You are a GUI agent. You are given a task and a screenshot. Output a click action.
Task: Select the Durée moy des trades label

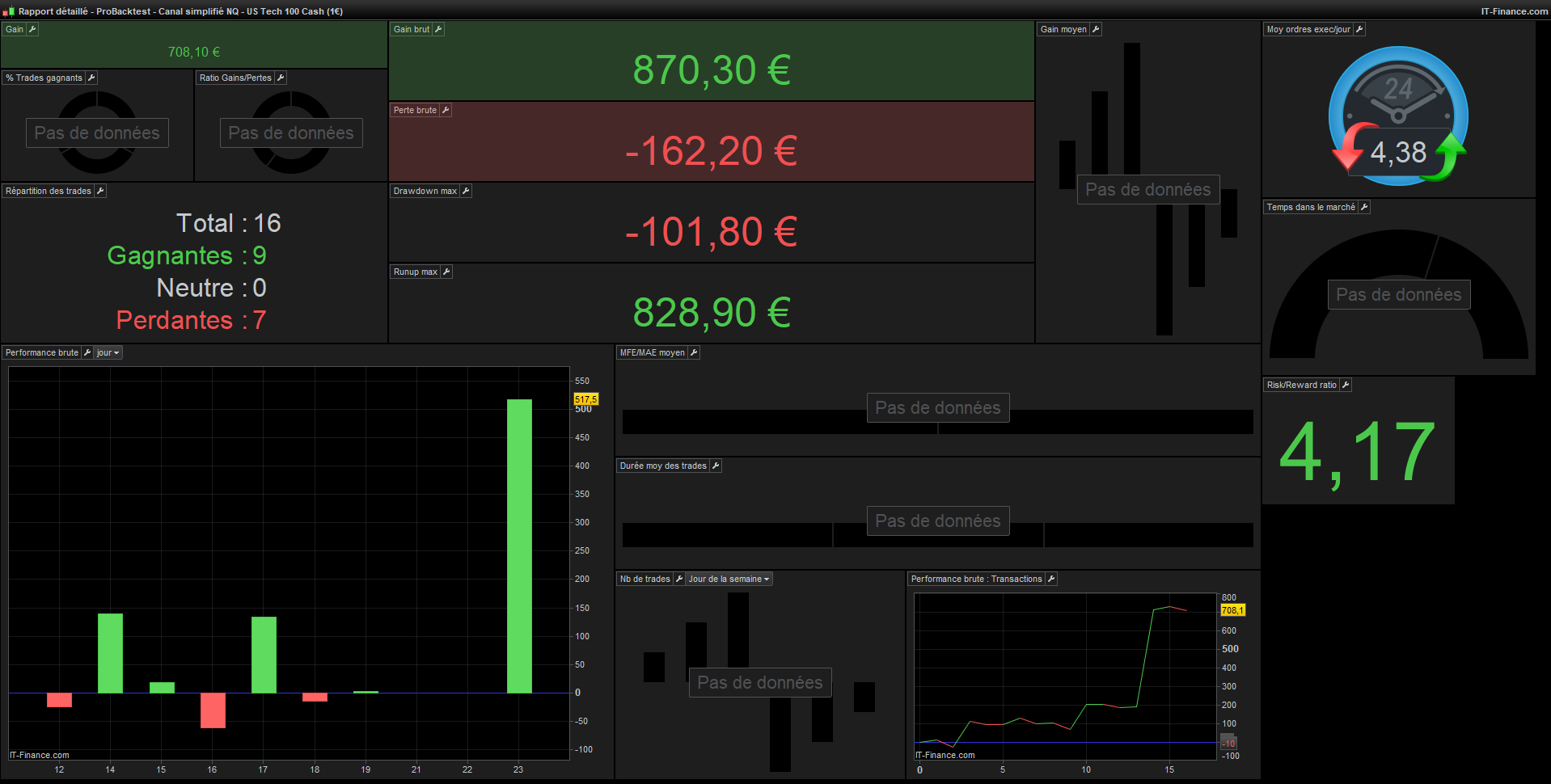[663, 466]
